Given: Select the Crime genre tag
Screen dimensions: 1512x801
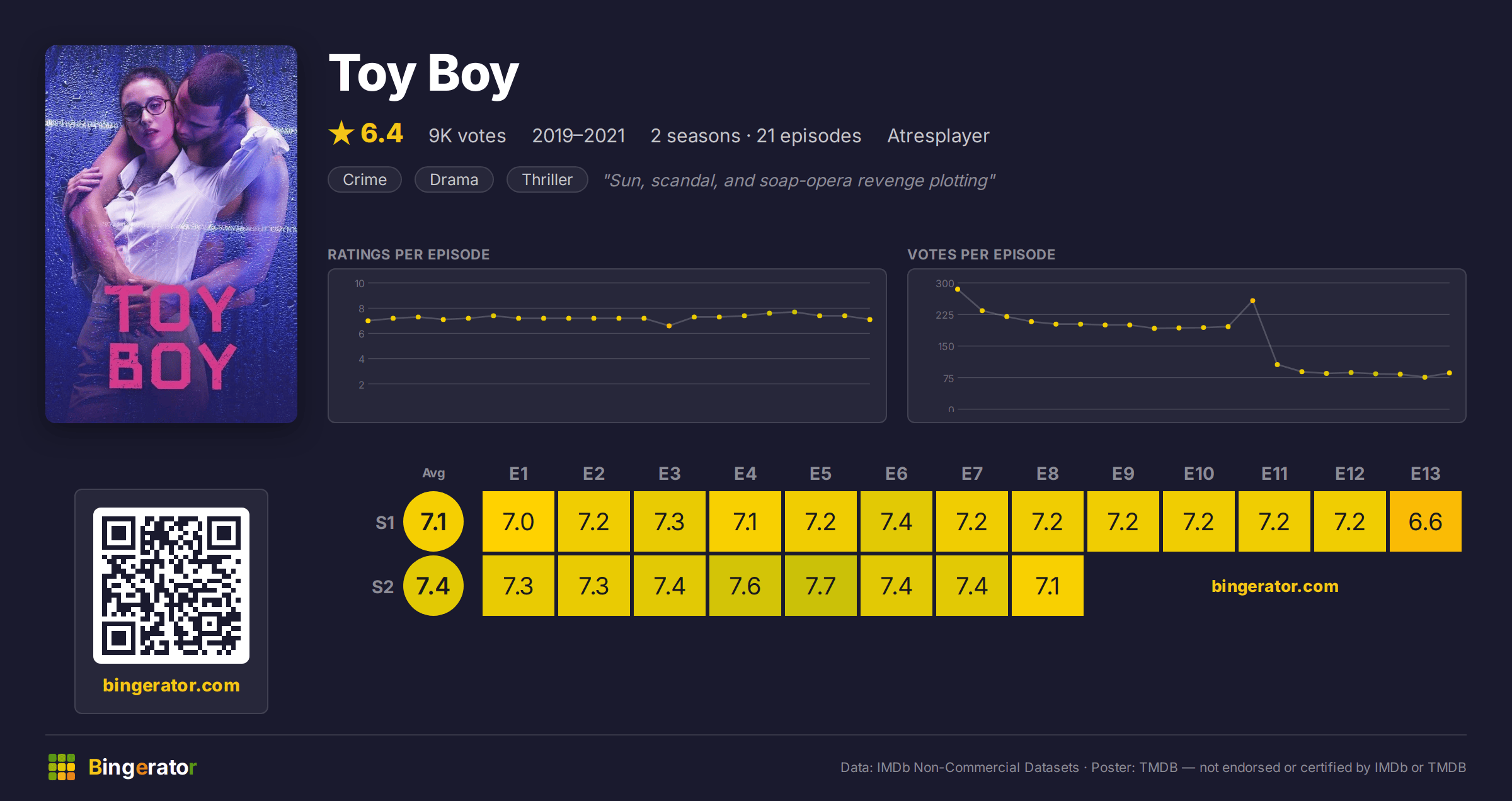Looking at the screenshot, I should (x=365, y=180).
